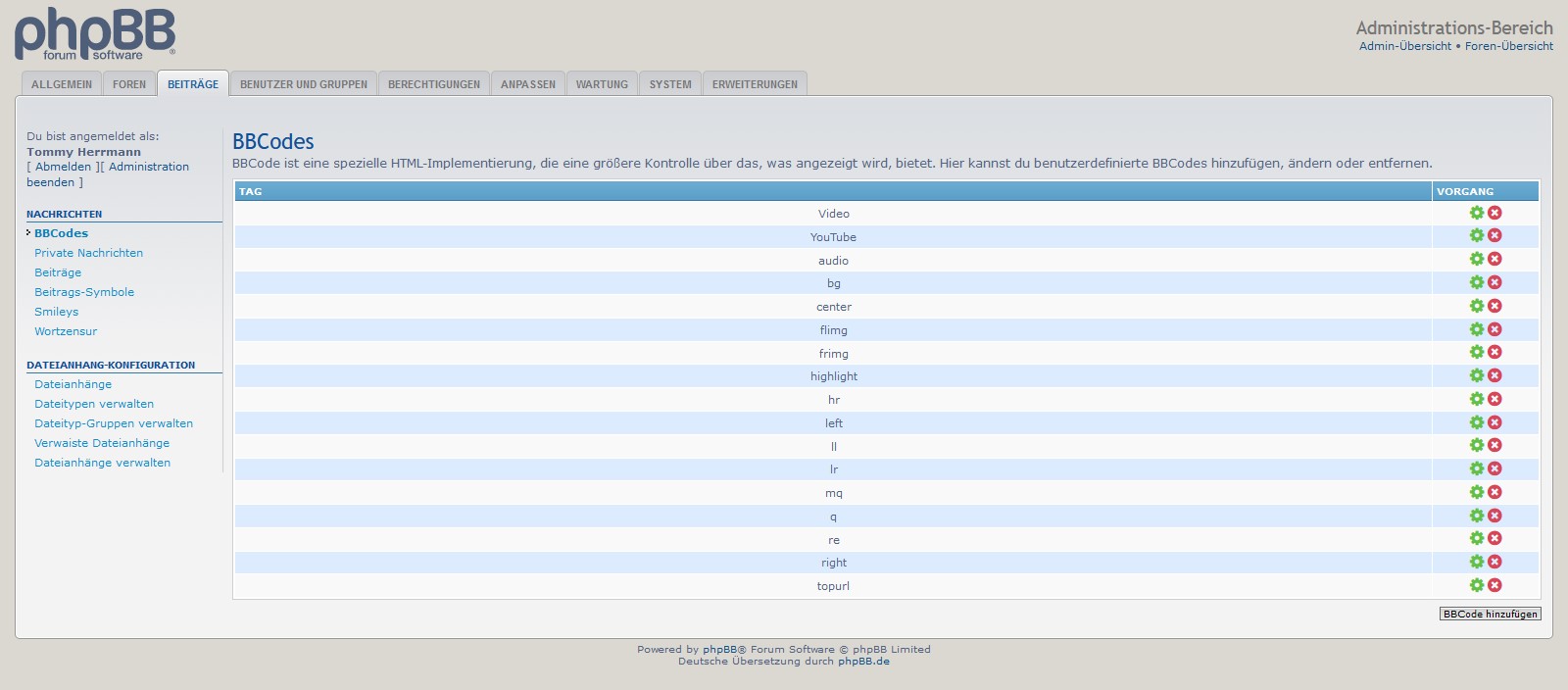Select Wortzensur from the left menu

coord(66,331)
